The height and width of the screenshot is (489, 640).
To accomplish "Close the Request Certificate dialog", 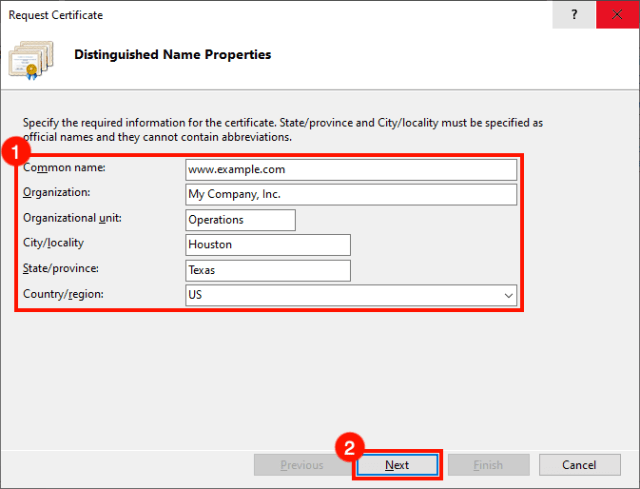I will coord(617,15).
